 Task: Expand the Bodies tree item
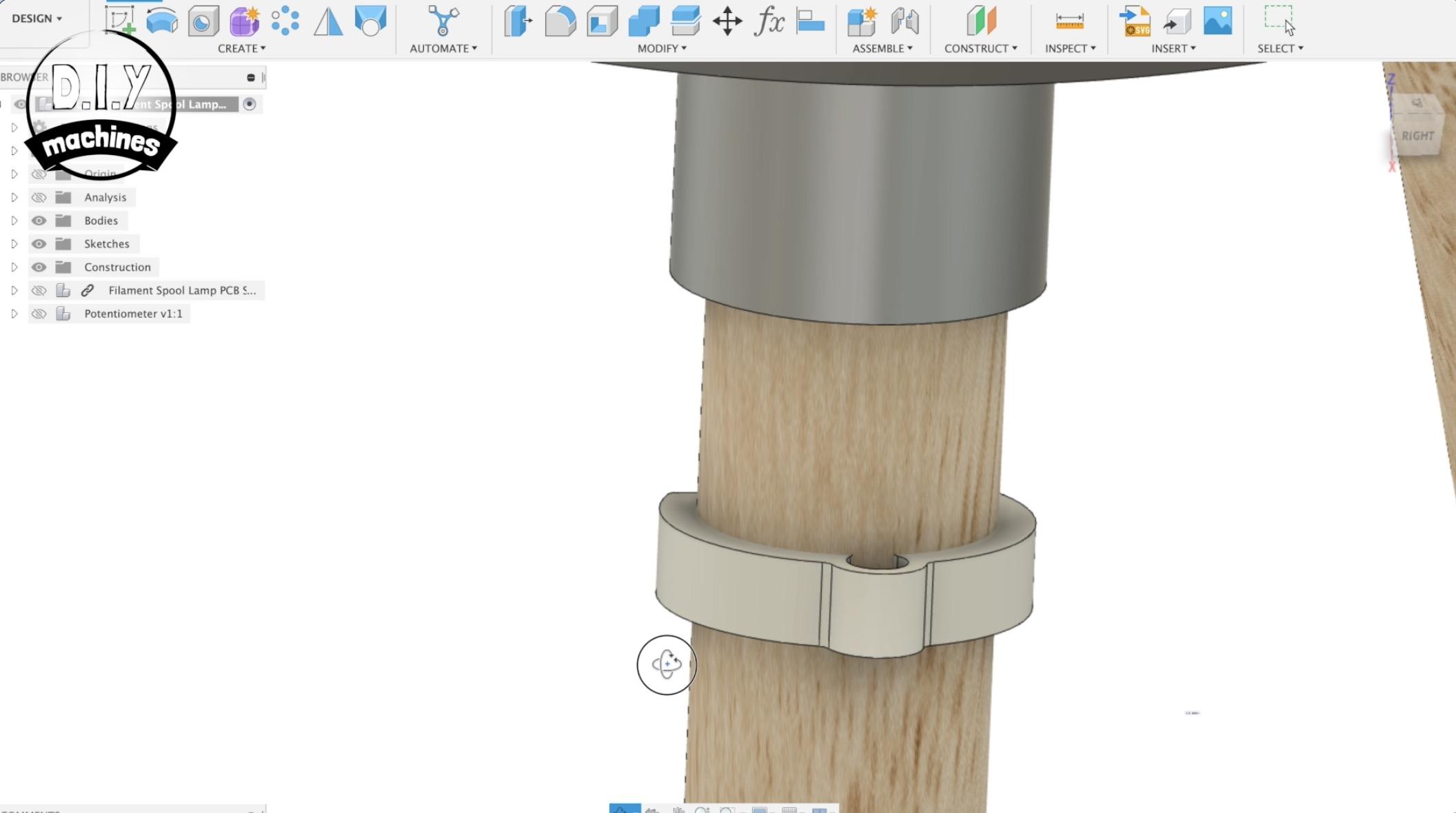click(14, 220)
